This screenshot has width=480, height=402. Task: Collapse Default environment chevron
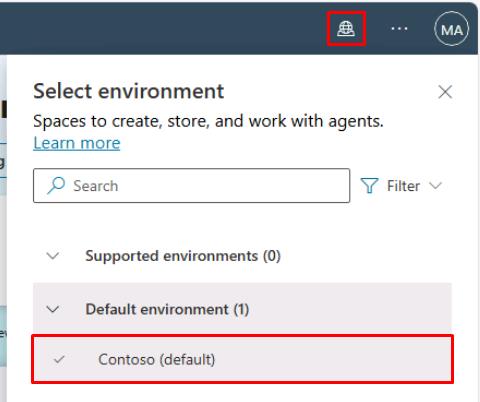(53, 309)
